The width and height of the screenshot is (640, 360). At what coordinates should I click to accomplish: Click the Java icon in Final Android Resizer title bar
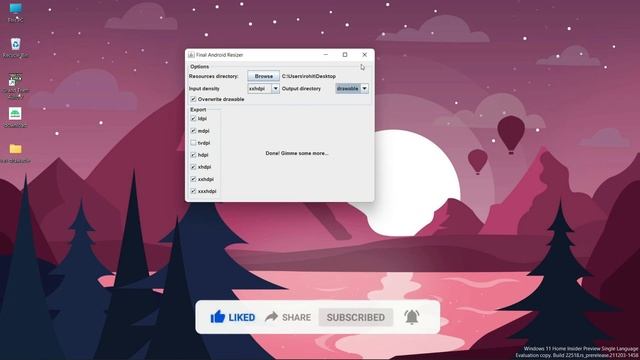click(191, 55)
